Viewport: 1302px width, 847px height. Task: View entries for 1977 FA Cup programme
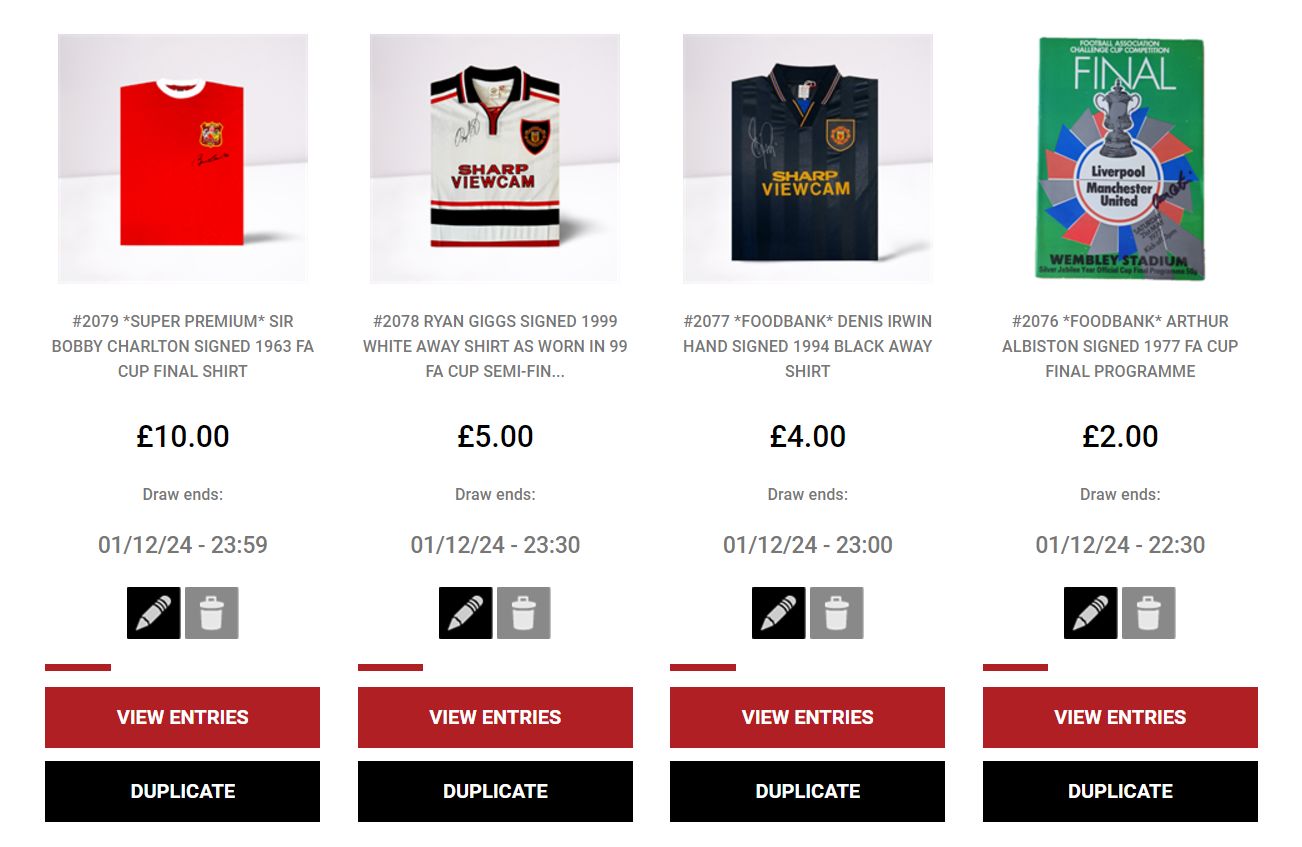pyautogui.click(x=1120, y=717)
